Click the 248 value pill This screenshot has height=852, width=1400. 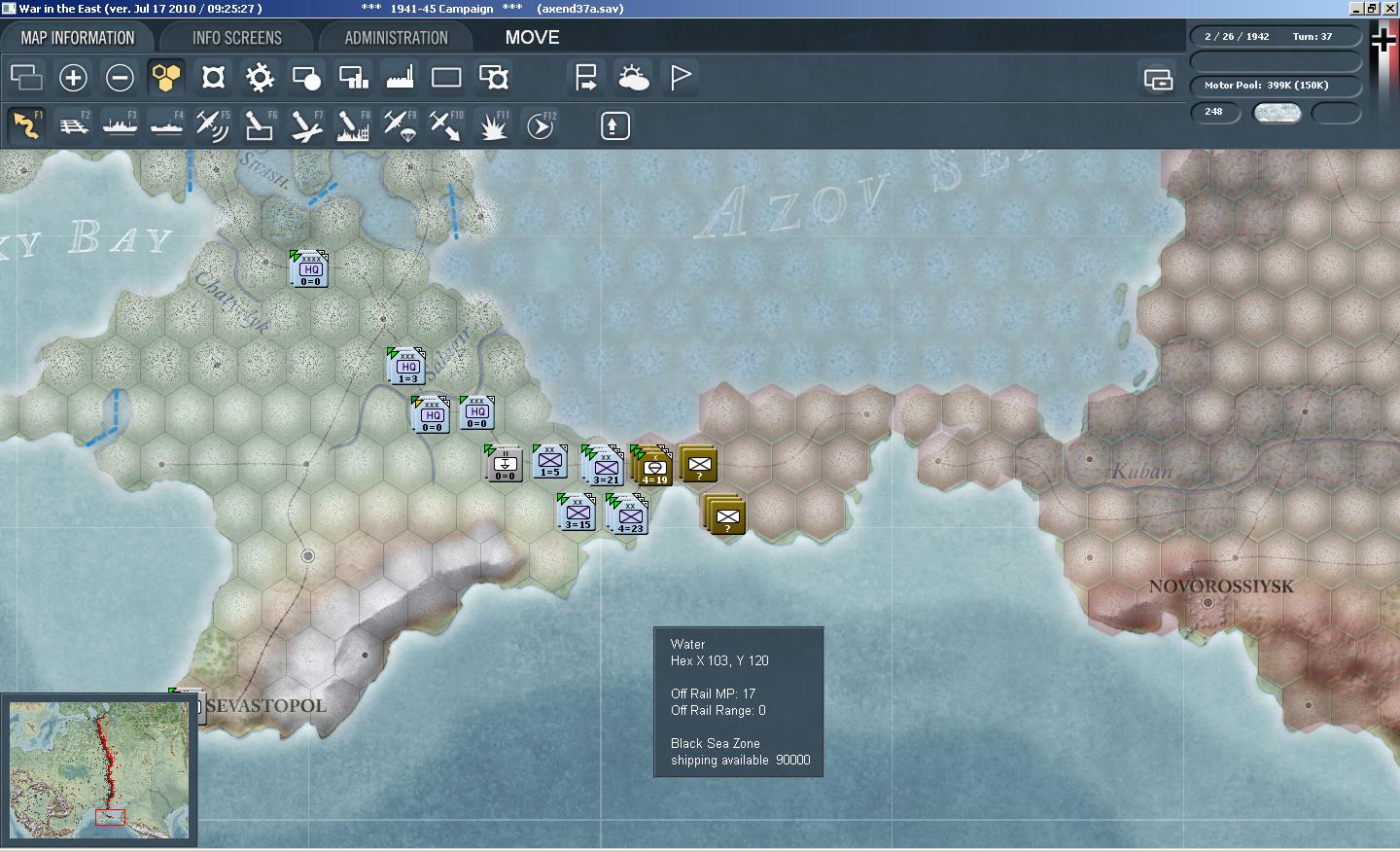[x=1215, y=112]
